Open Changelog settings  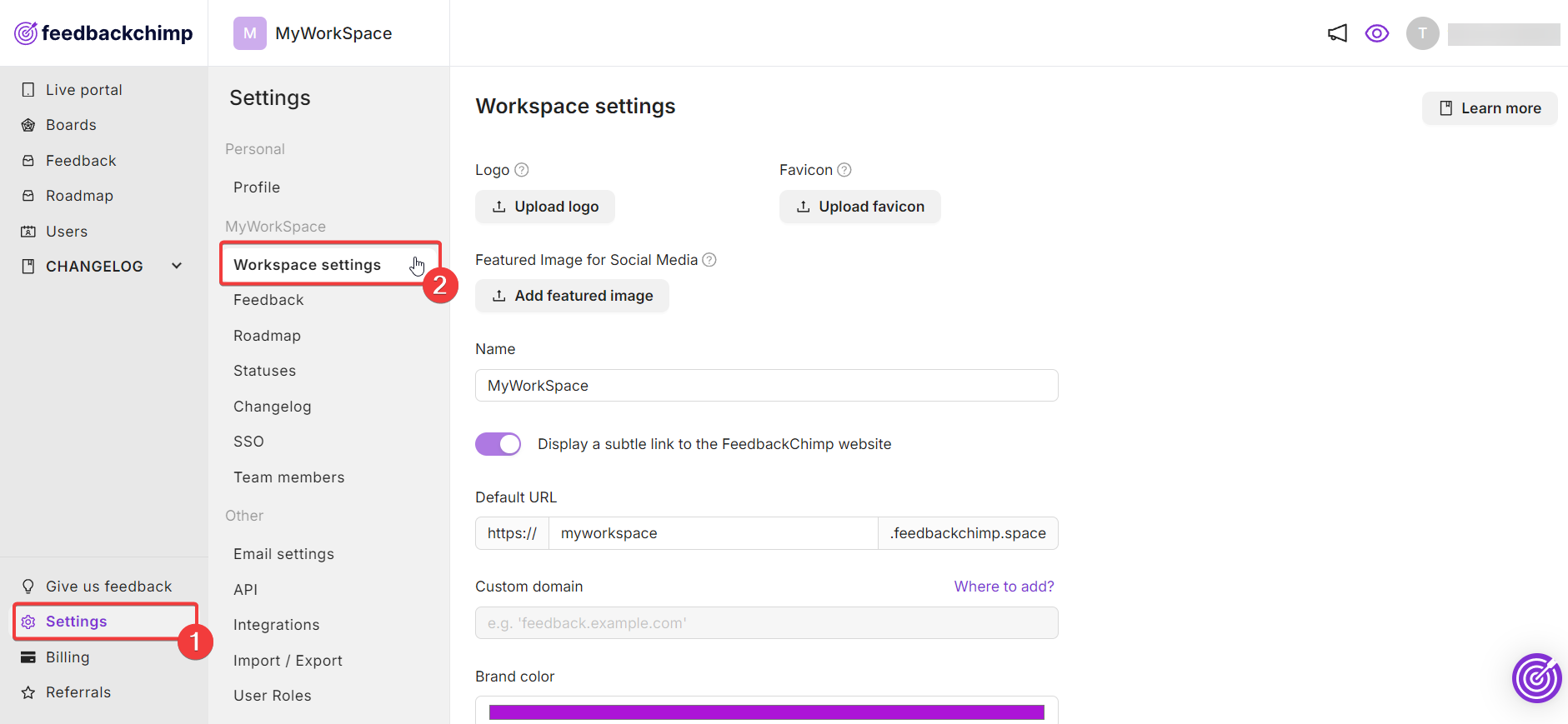[x=272, y=407]
